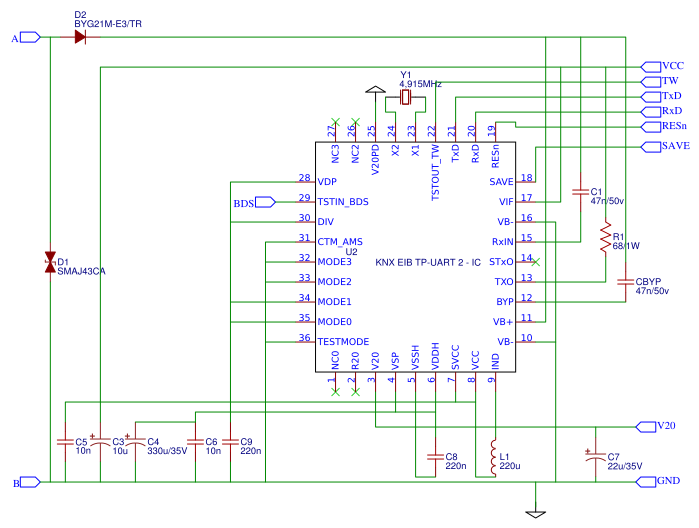
Task: Click the TSTIN_BDS pin label
Action: coord(343,202)
